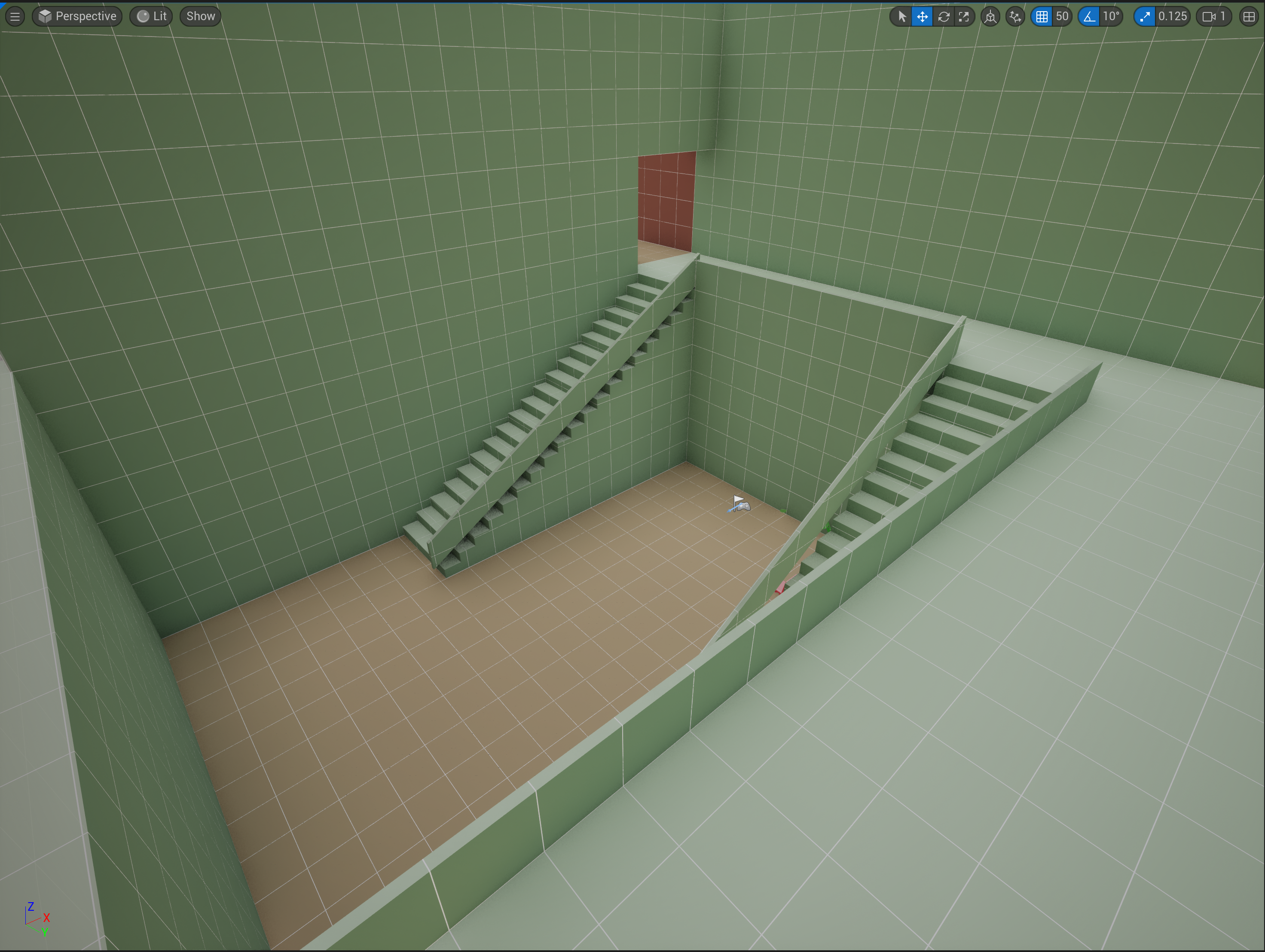Open the Lit view mode dropdown

152,17
